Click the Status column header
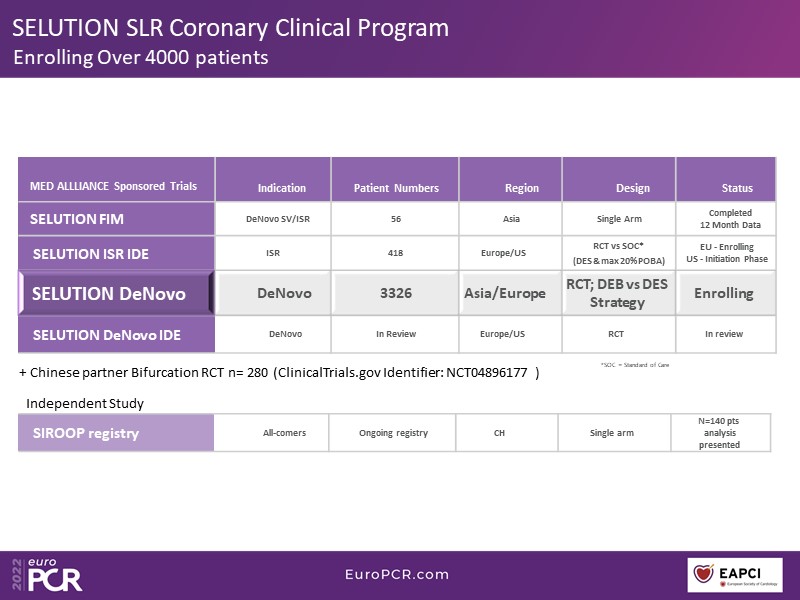This screenshot has width=800, height=600. [x=737, y=188]
